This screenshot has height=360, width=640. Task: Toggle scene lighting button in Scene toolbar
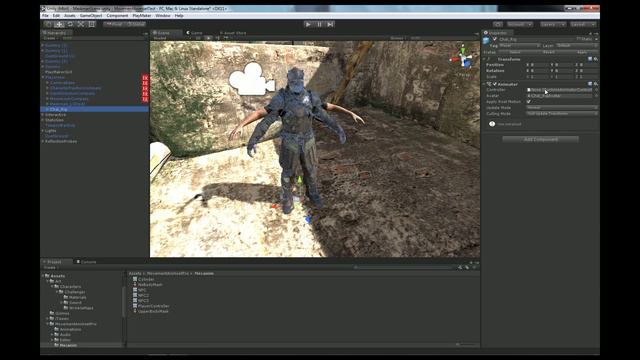pyautogui.click(x=208, y=38)
